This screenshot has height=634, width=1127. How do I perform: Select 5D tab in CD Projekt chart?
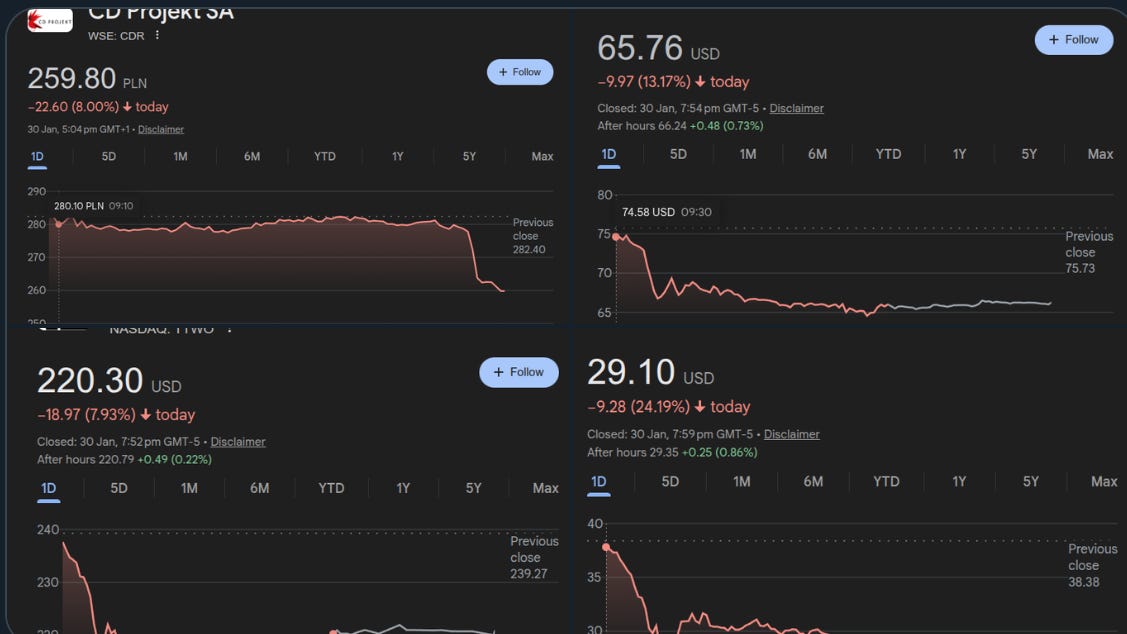click(109, 157)
